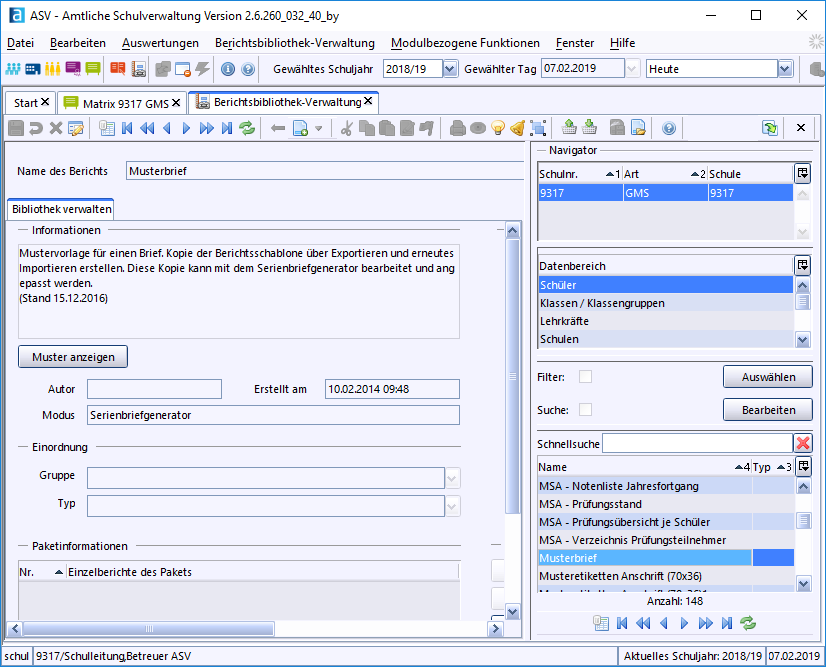The width and height of the screenshot is (826, 667).
Task: Open the students module icon in main toolbar
Action: coord(13,69)
